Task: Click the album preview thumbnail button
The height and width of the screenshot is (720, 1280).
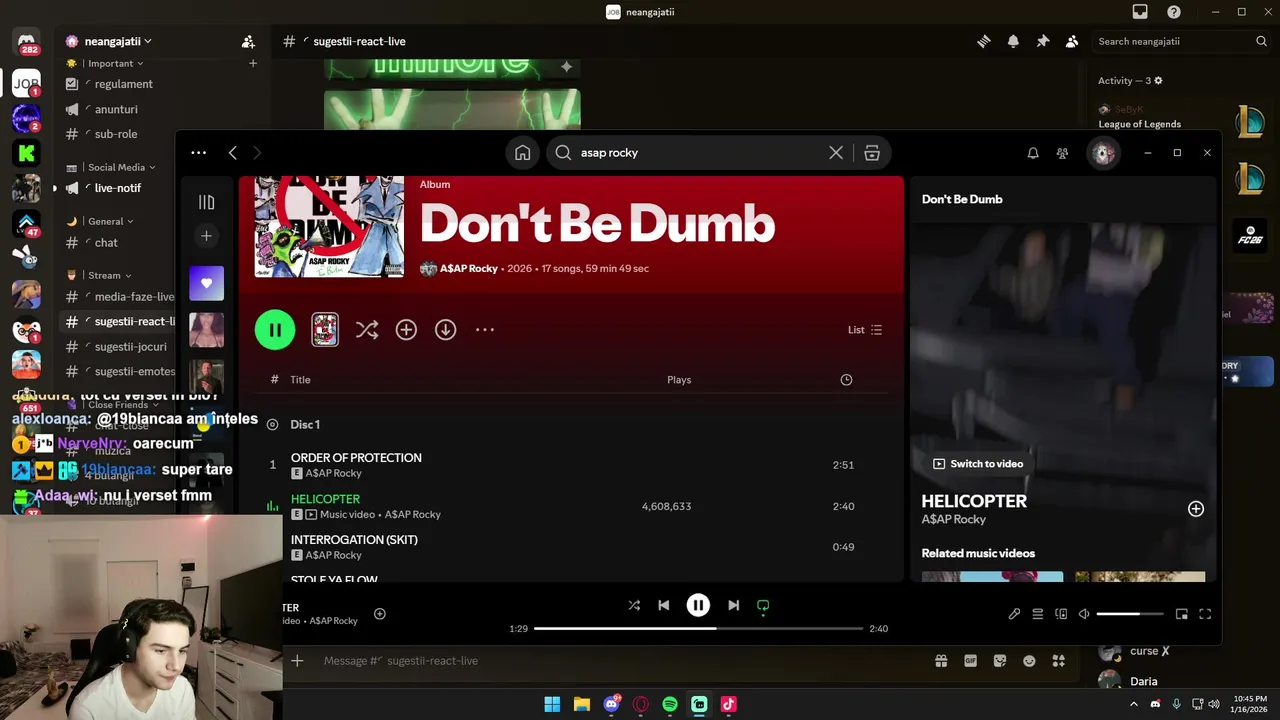Action: coord(325,330)
